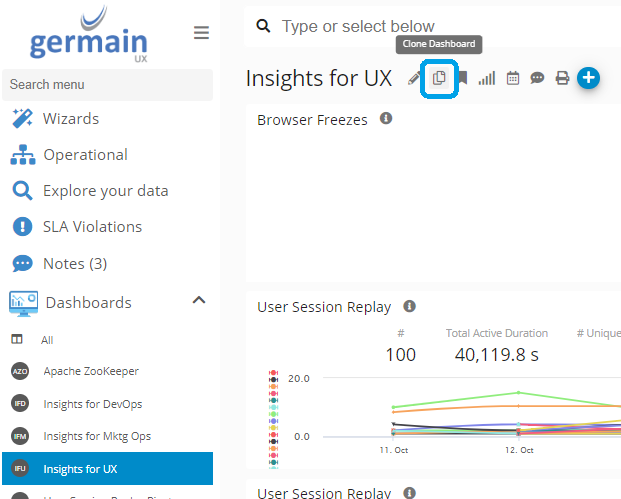Click the Browser Freezes info icon
Screen dimensions: 621x499
point(386,119)
